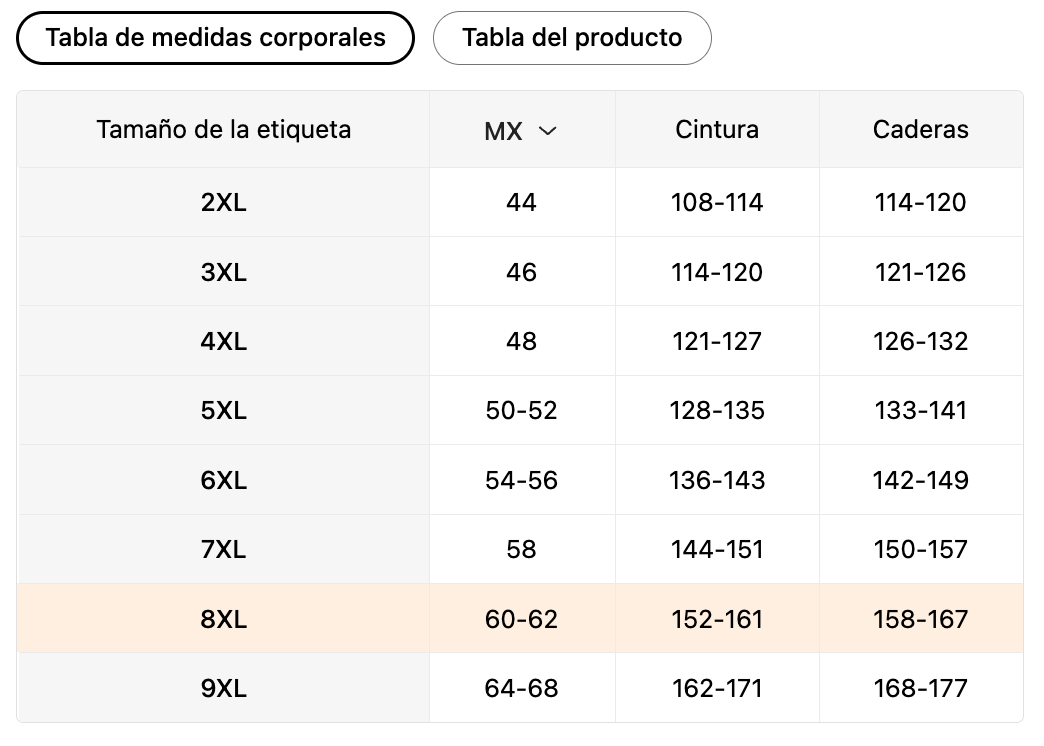Pick the 6XL size row label
This screenshot has height=746, width=1044.
(x=223, y=480)
